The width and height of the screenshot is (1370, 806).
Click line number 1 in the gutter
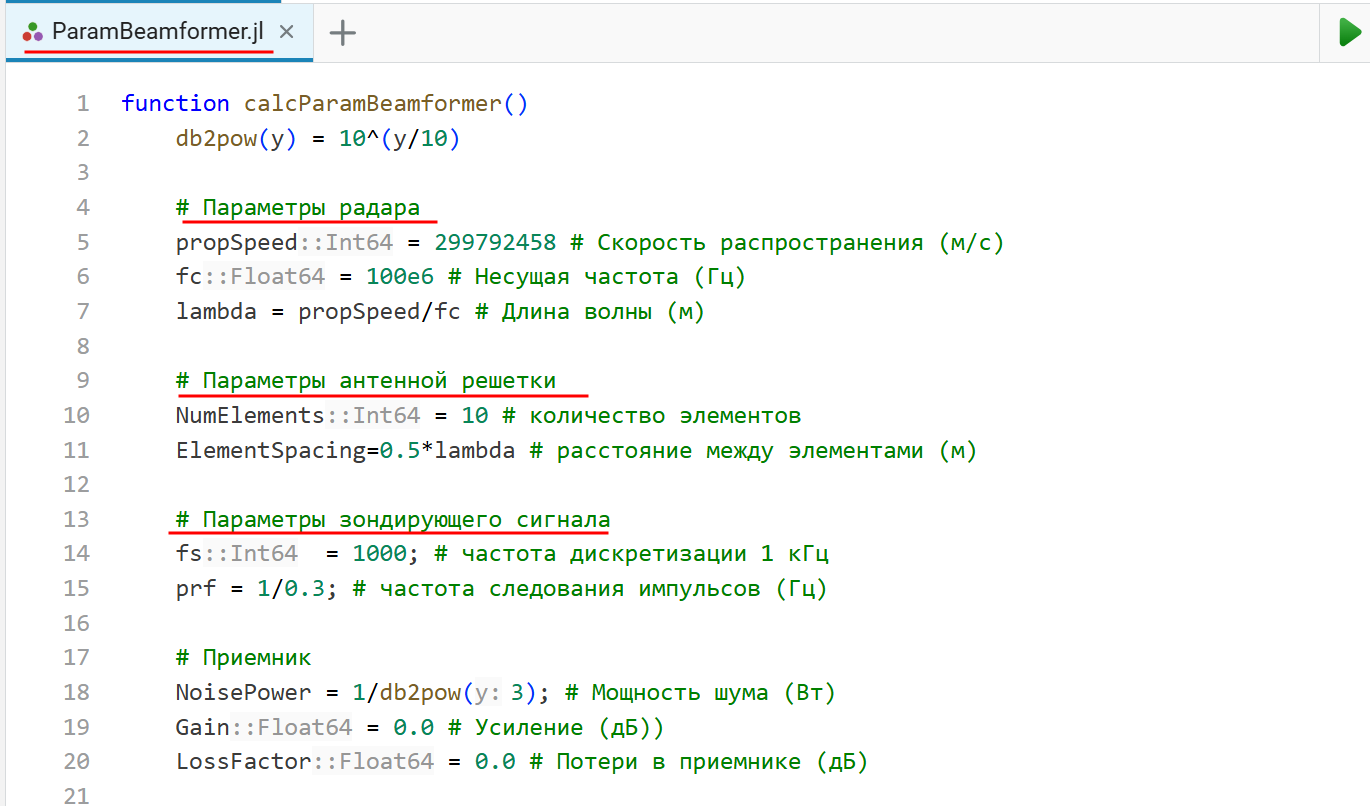pyautogui.click(x=82, y=103)
